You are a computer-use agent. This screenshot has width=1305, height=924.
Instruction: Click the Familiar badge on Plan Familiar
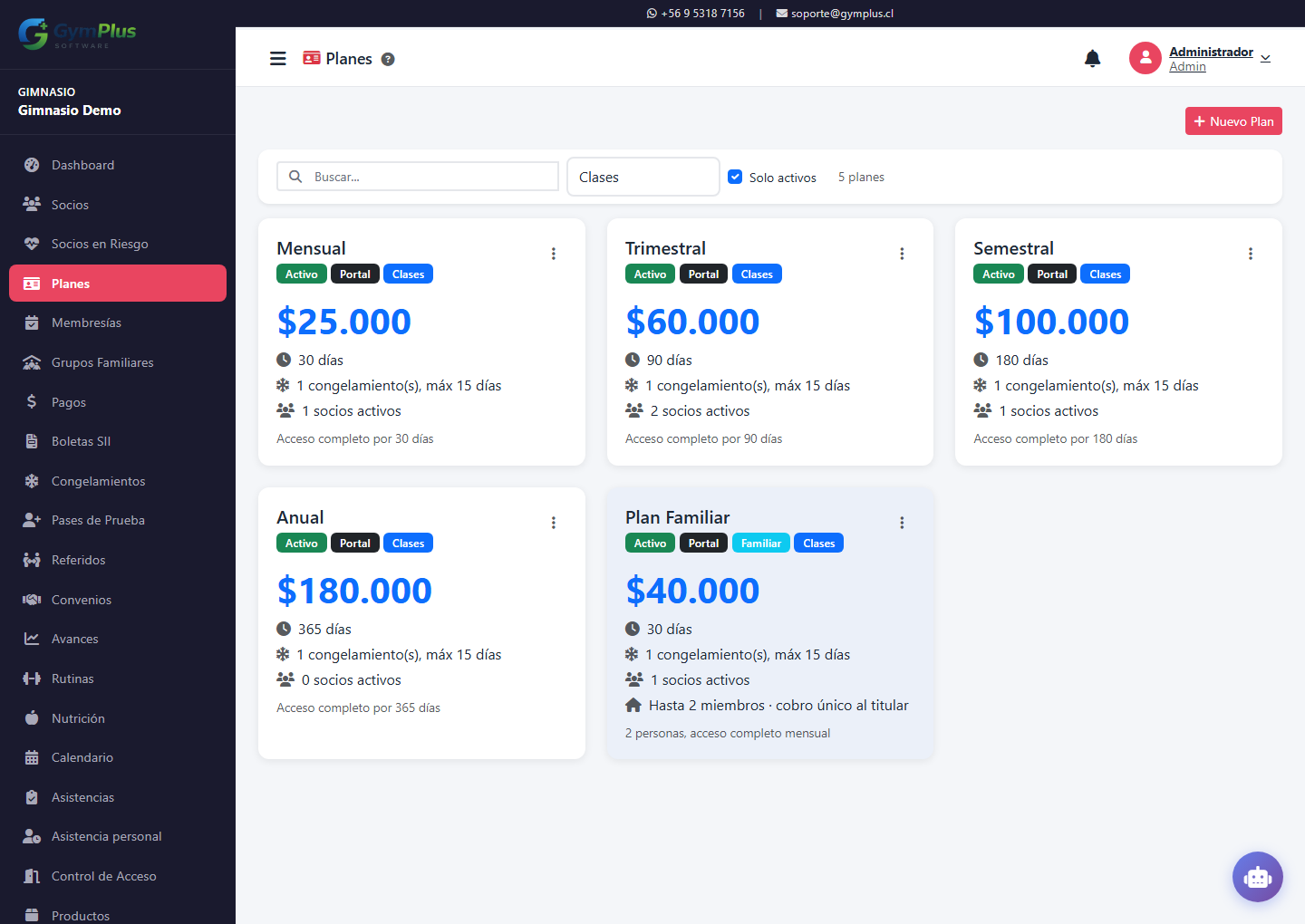click(761, 544)
